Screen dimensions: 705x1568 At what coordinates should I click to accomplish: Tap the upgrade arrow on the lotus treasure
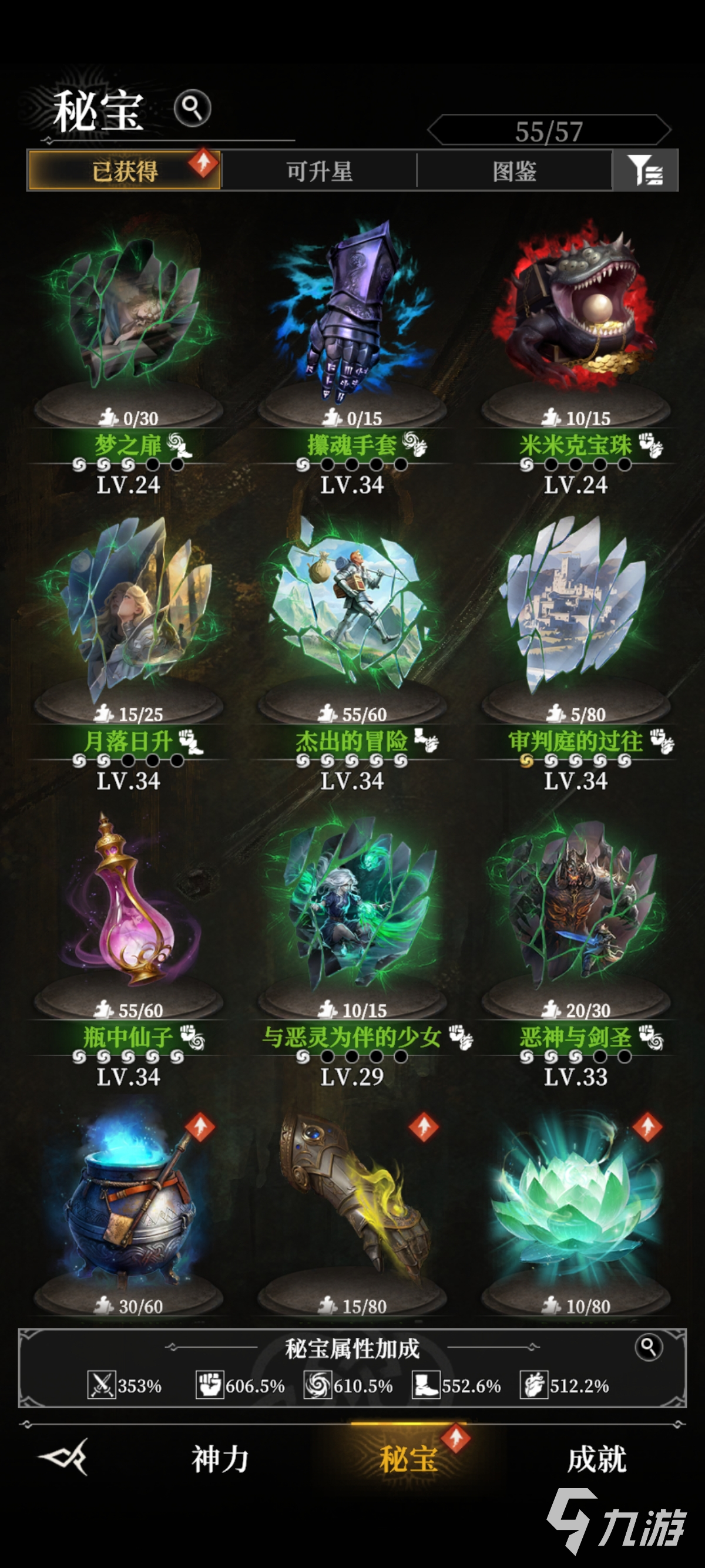(647, 1127)
